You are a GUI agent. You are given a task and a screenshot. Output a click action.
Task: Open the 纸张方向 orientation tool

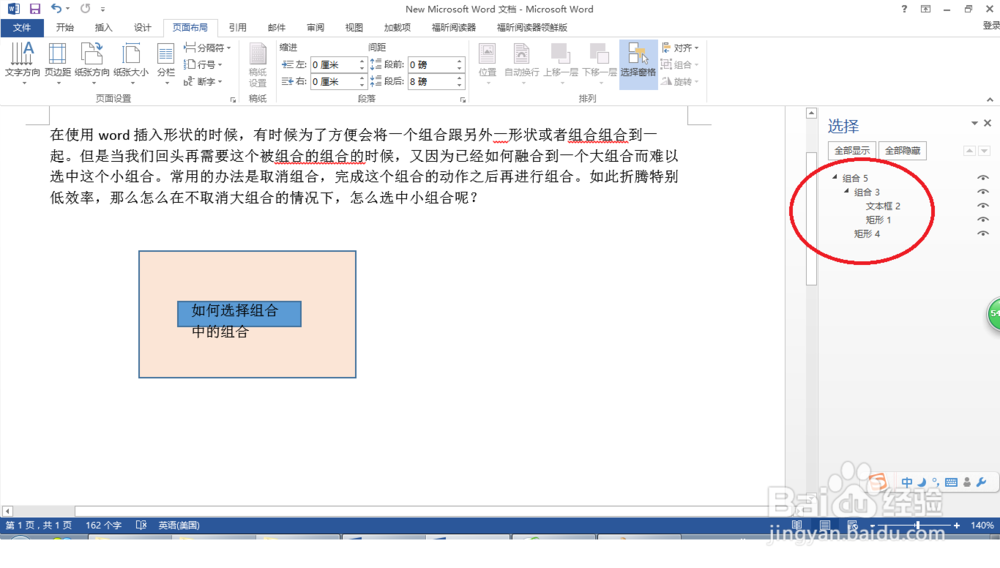pos(92,64)
